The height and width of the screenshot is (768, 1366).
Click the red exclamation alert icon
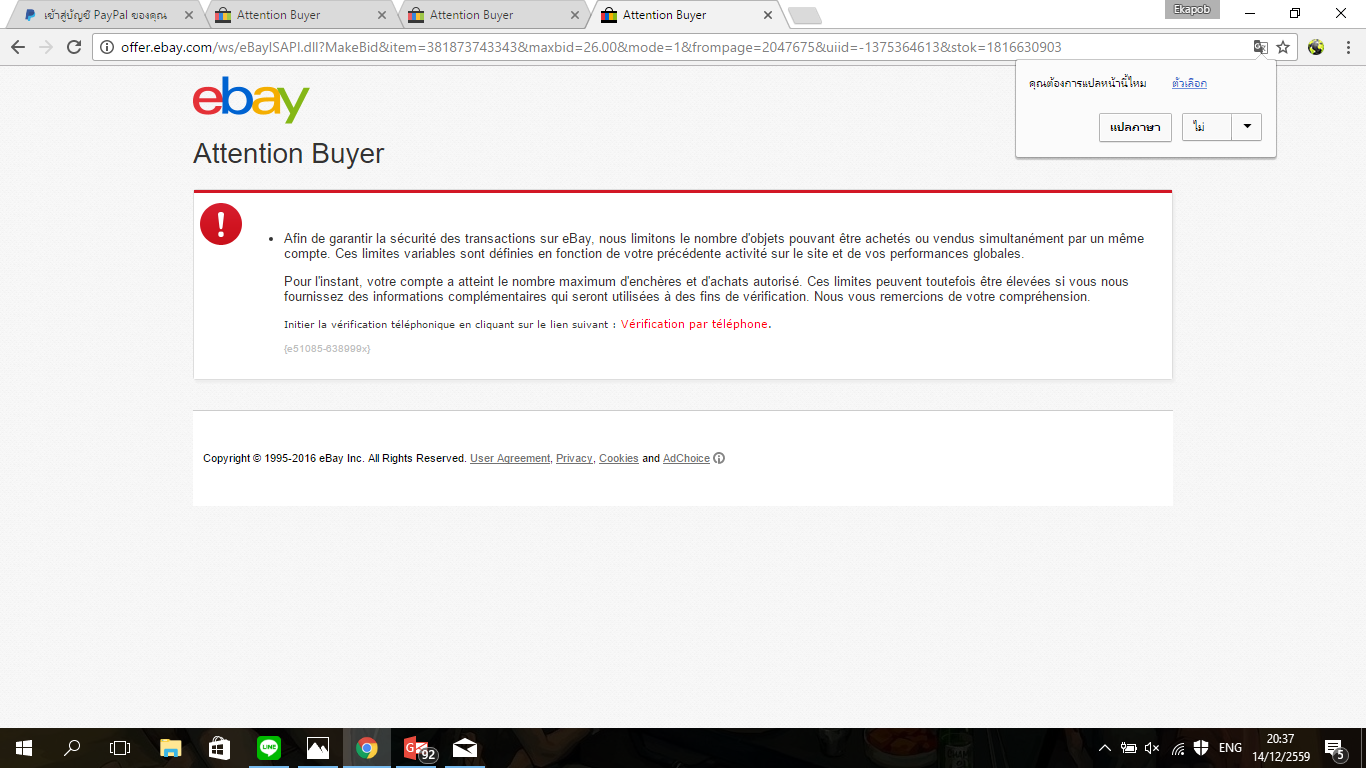point(221,224)
